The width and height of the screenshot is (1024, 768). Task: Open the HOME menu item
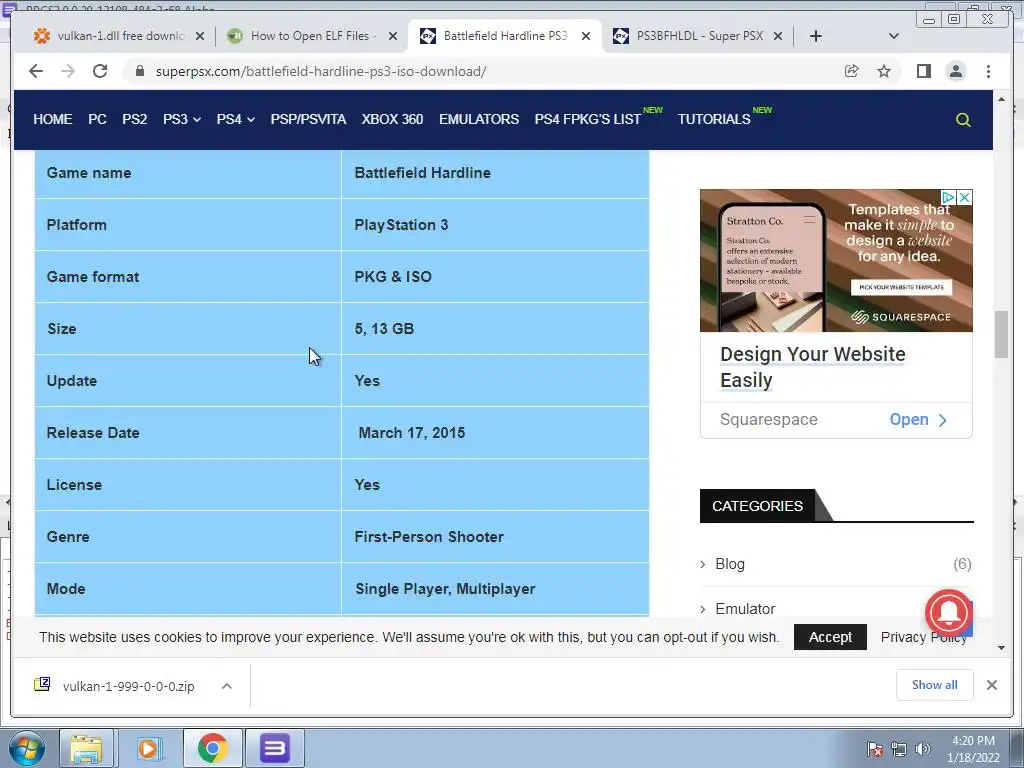[x=53, y=120]
